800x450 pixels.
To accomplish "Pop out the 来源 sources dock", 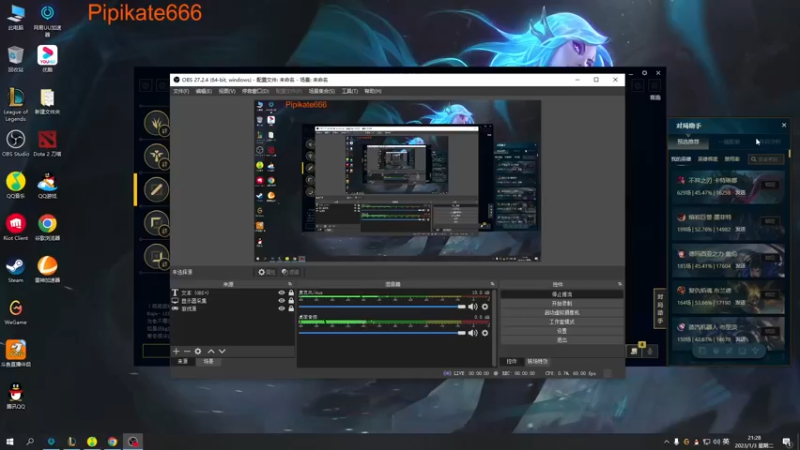I will tap(290, 284).
